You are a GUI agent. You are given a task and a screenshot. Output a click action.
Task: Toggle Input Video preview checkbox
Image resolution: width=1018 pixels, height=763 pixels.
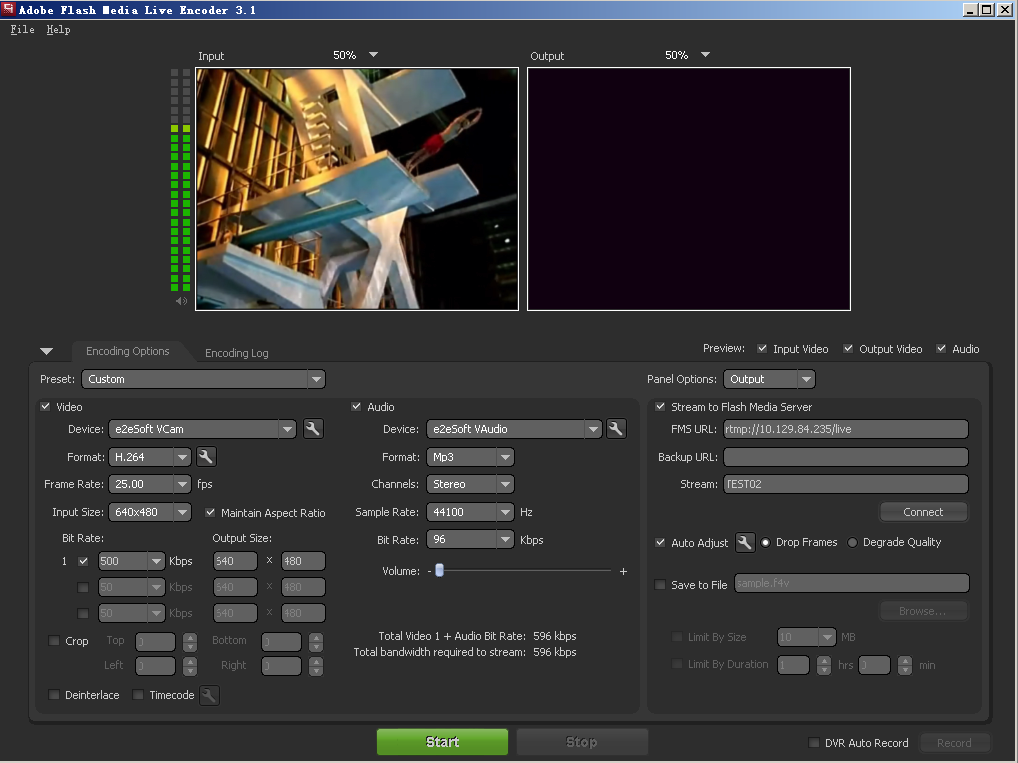click(x=762, y=349)
